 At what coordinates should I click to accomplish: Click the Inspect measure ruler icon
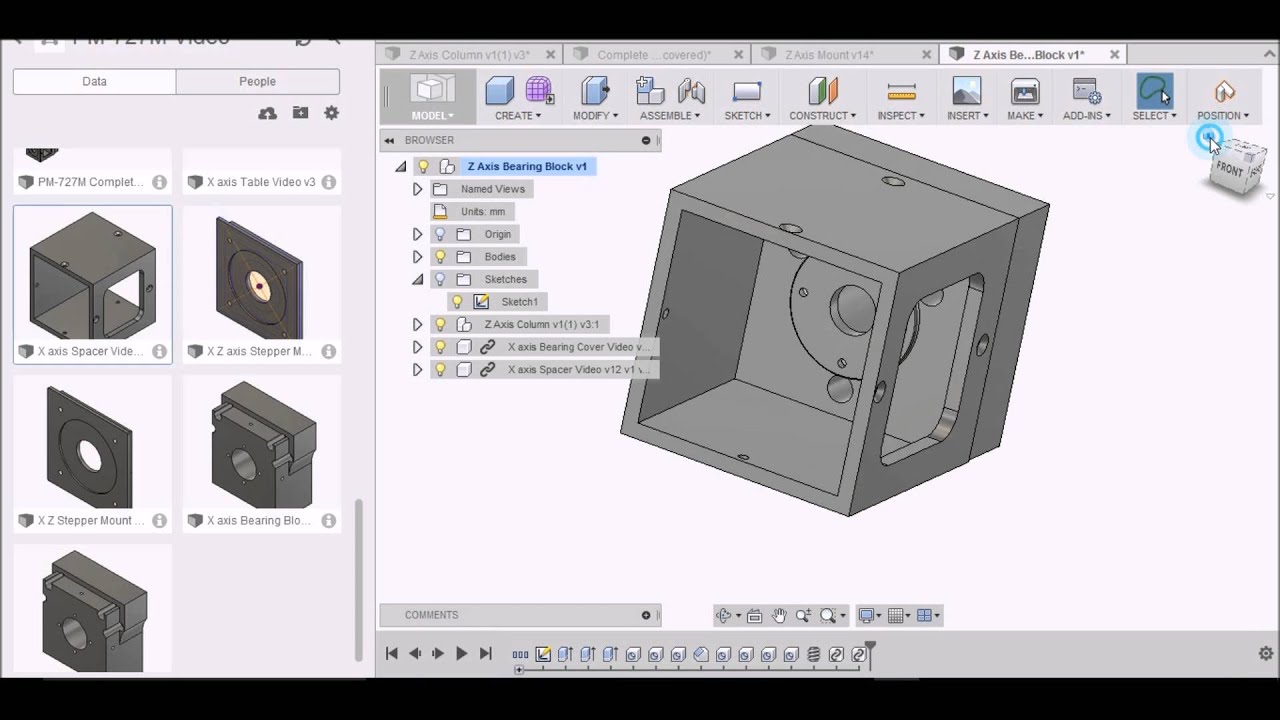coord(901,92)
